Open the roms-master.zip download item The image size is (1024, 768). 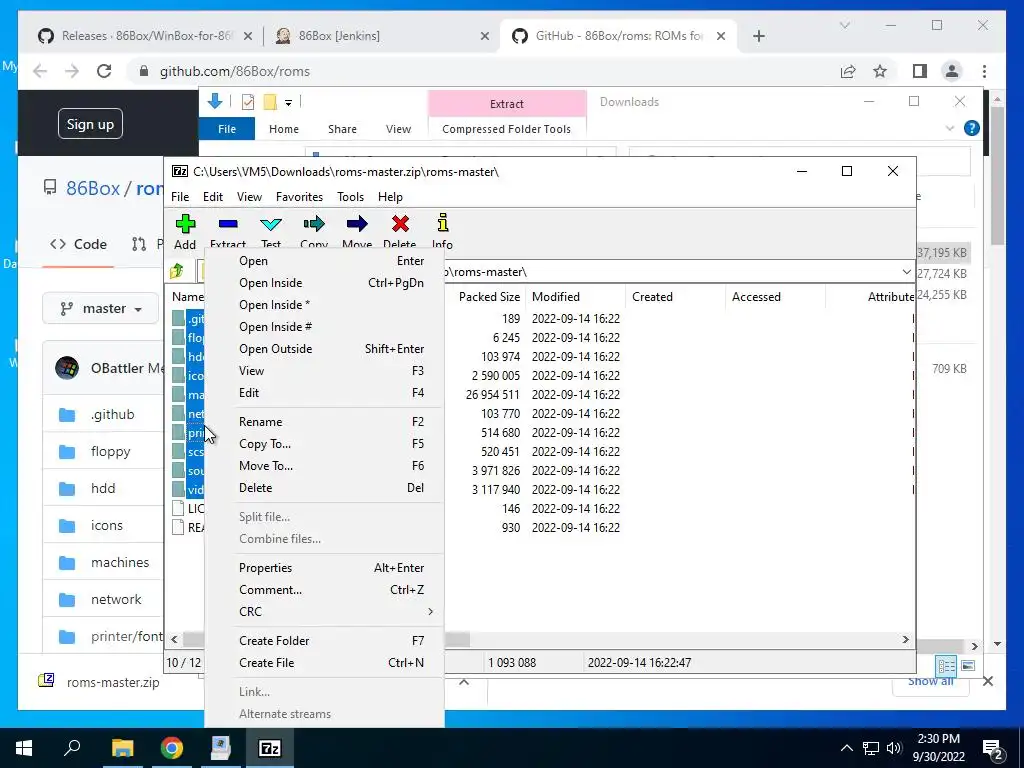pos(112,682)
